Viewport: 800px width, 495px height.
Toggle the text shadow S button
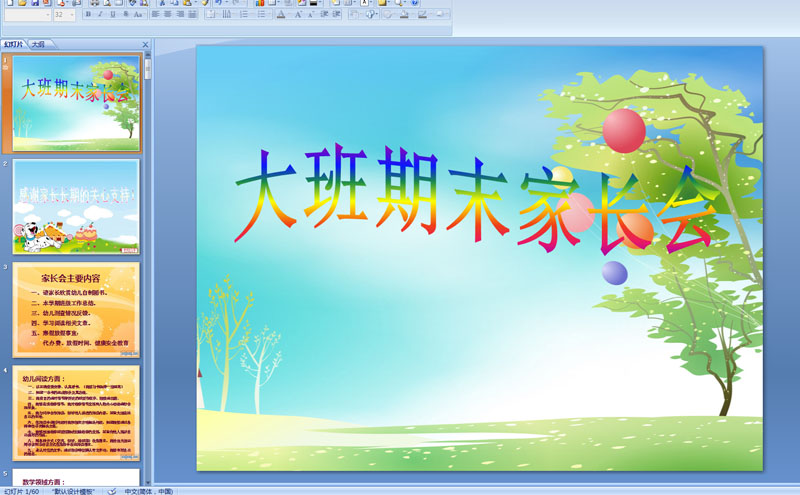[x=126, y=14]
